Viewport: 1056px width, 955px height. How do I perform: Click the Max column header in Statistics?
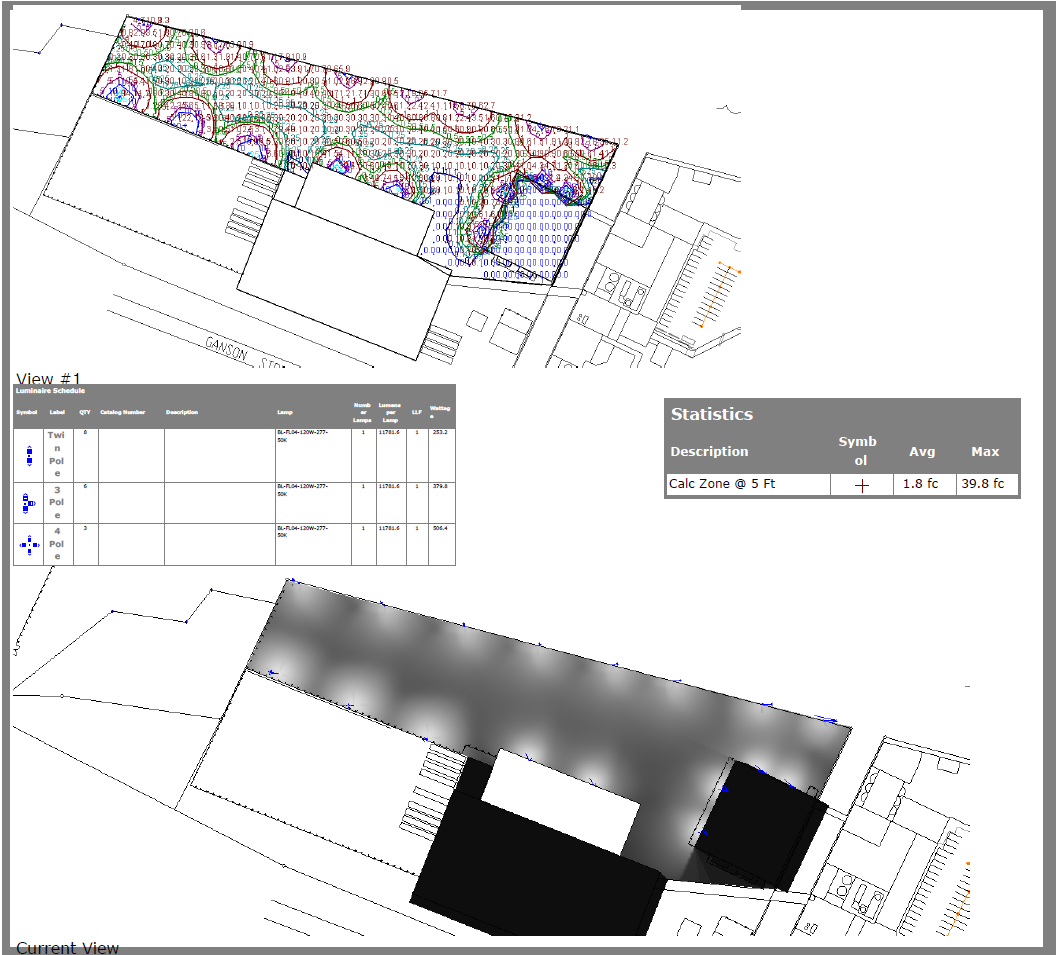click(x=985, y=451)
